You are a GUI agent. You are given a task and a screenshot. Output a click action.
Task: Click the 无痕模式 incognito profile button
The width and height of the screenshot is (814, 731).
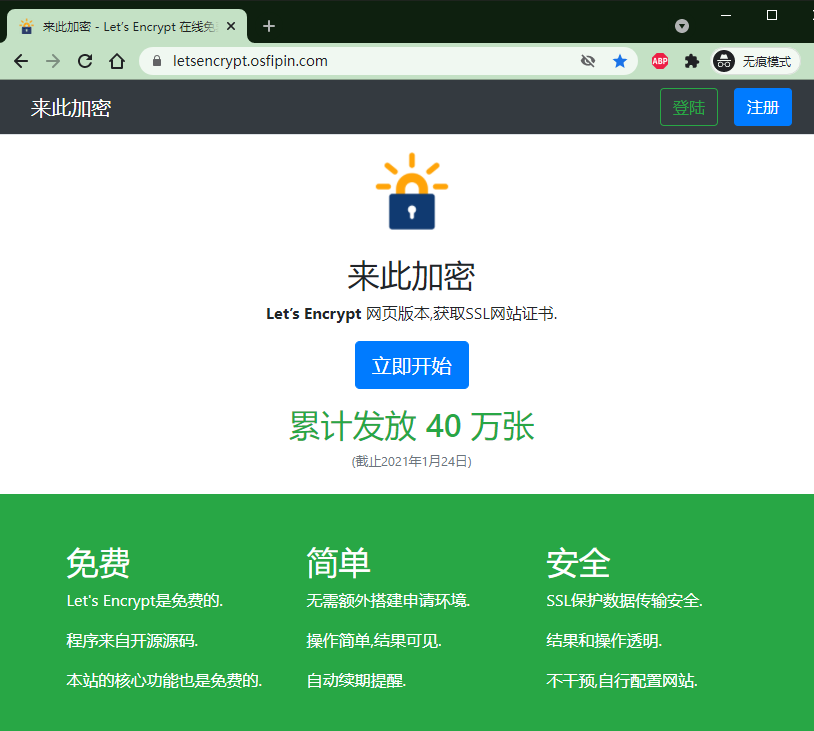pos(756,61)
